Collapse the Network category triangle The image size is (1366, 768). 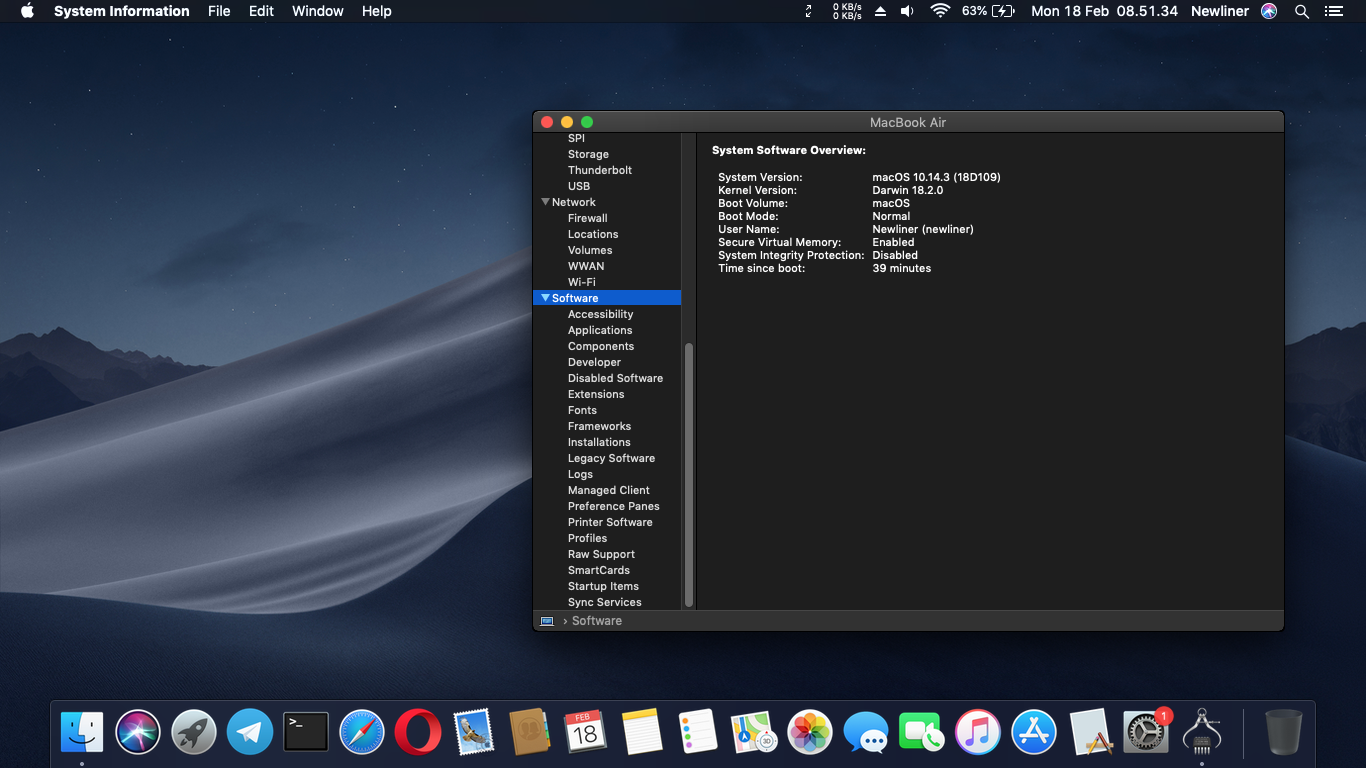pyautogui.click(x=545, y=202)
